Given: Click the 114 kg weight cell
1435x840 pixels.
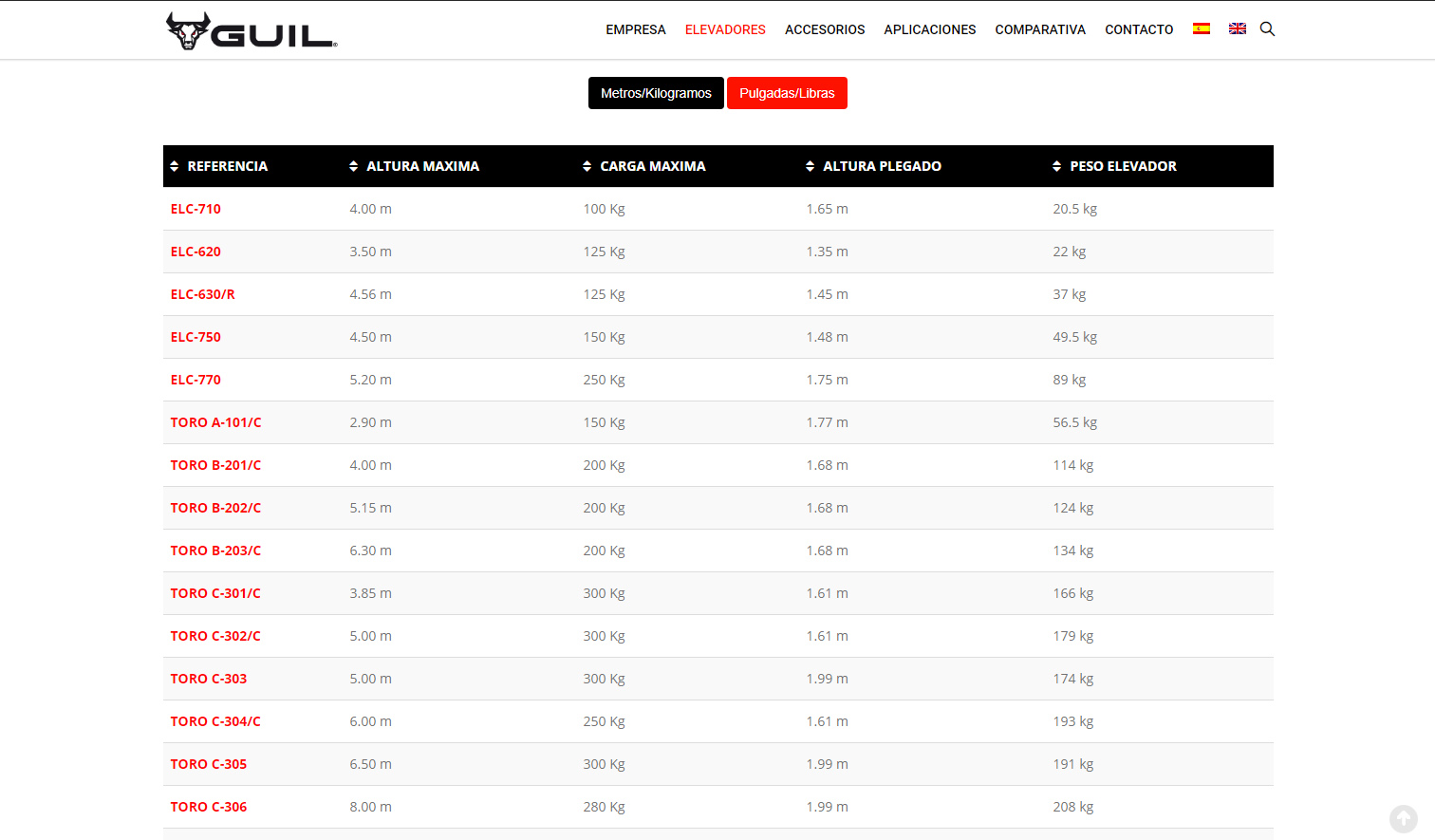Looking at the screenshot, I should coord(1073,465).
